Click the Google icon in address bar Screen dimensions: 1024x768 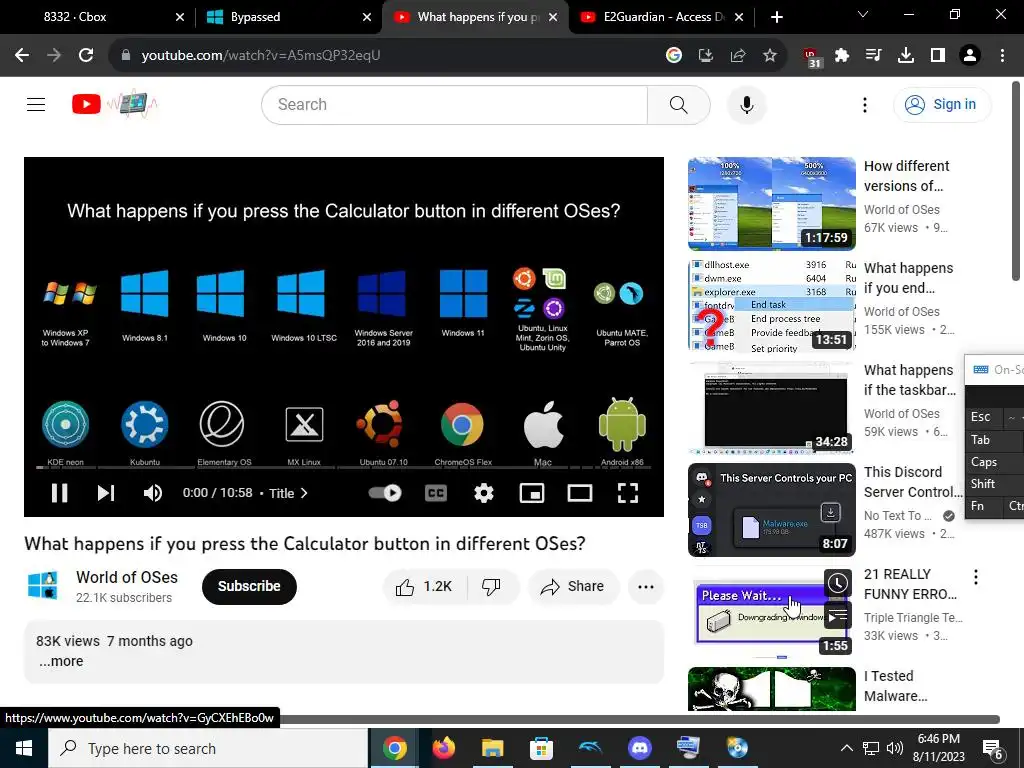pos(673,56)
